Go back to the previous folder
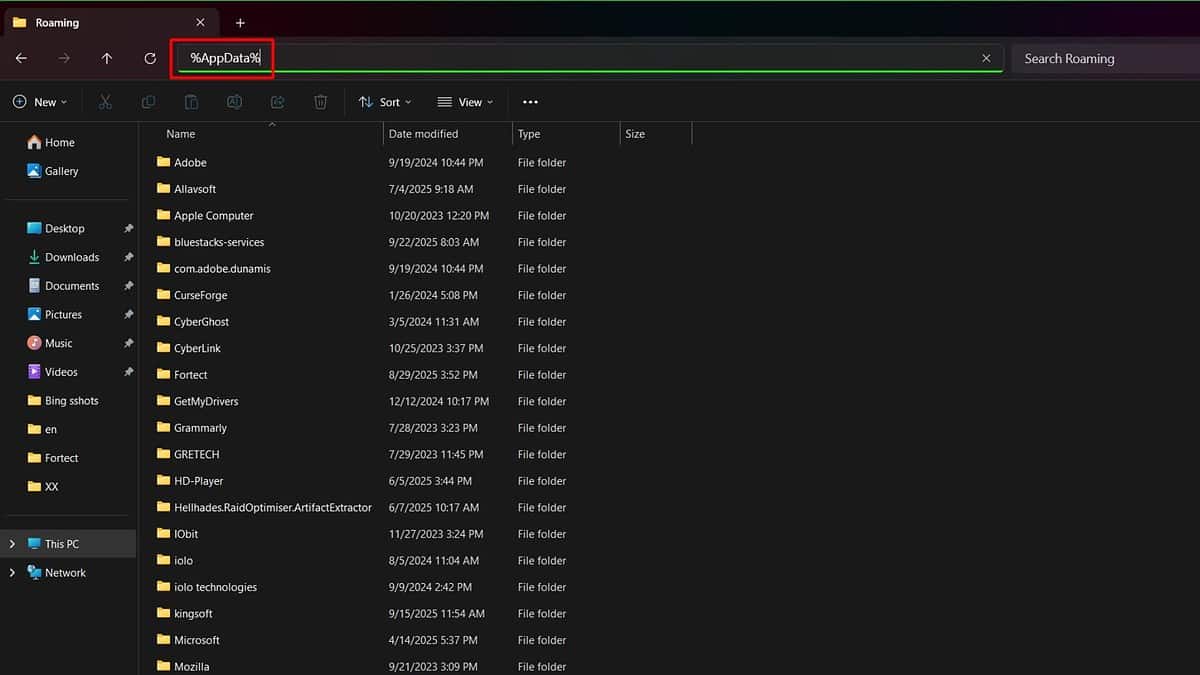The height and width of the screenshot is (675, 1200). tap(21, 58)
